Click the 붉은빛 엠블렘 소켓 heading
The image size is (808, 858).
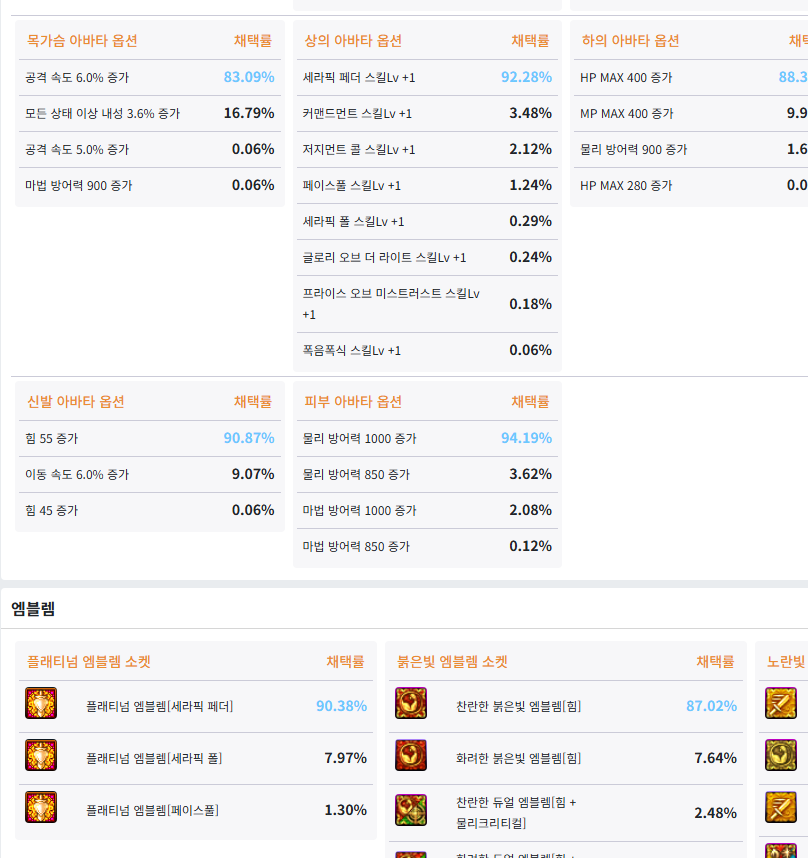452,662
